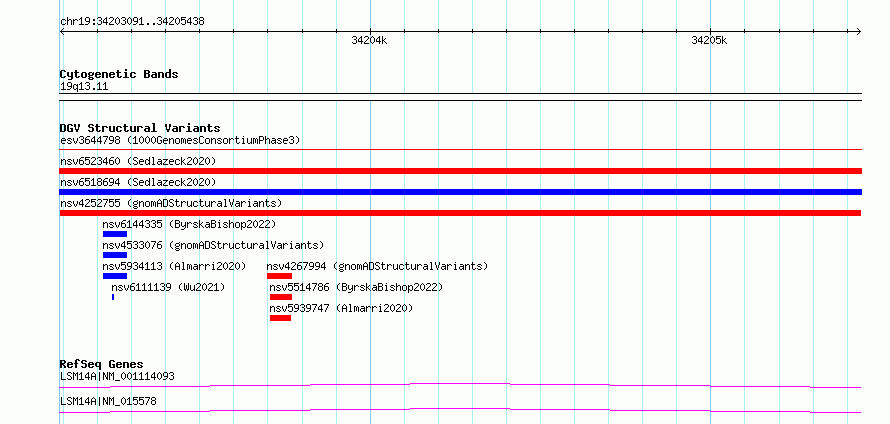Click the blue bar under nsv6144335
The height and width of the screenshot is (424, 890).
pyautogui.click(x=115, y=234)
